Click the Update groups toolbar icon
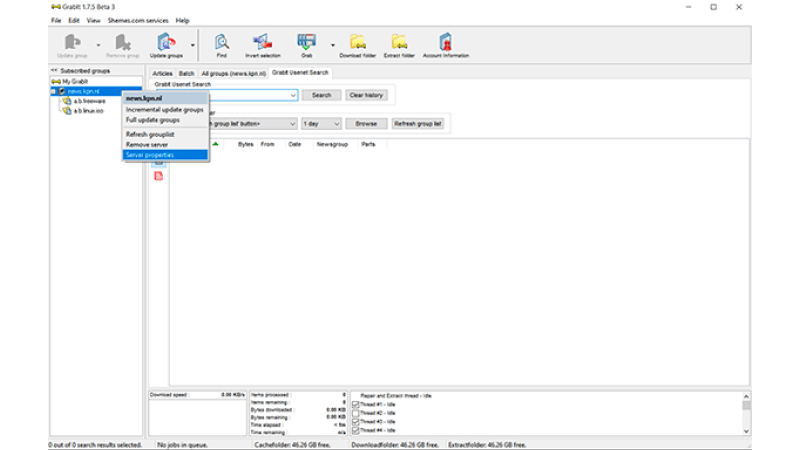 (166, 45)
